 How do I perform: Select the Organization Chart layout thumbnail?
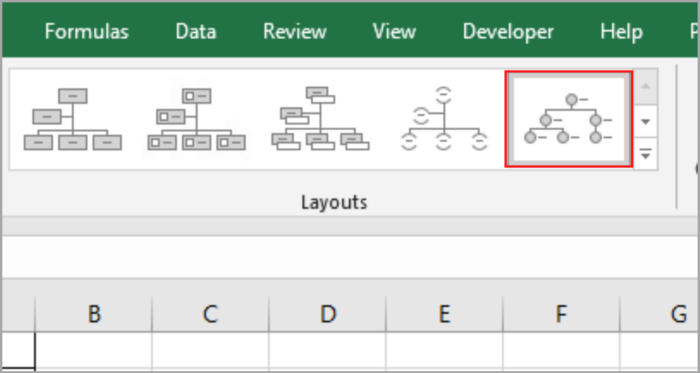pos(72,119)
